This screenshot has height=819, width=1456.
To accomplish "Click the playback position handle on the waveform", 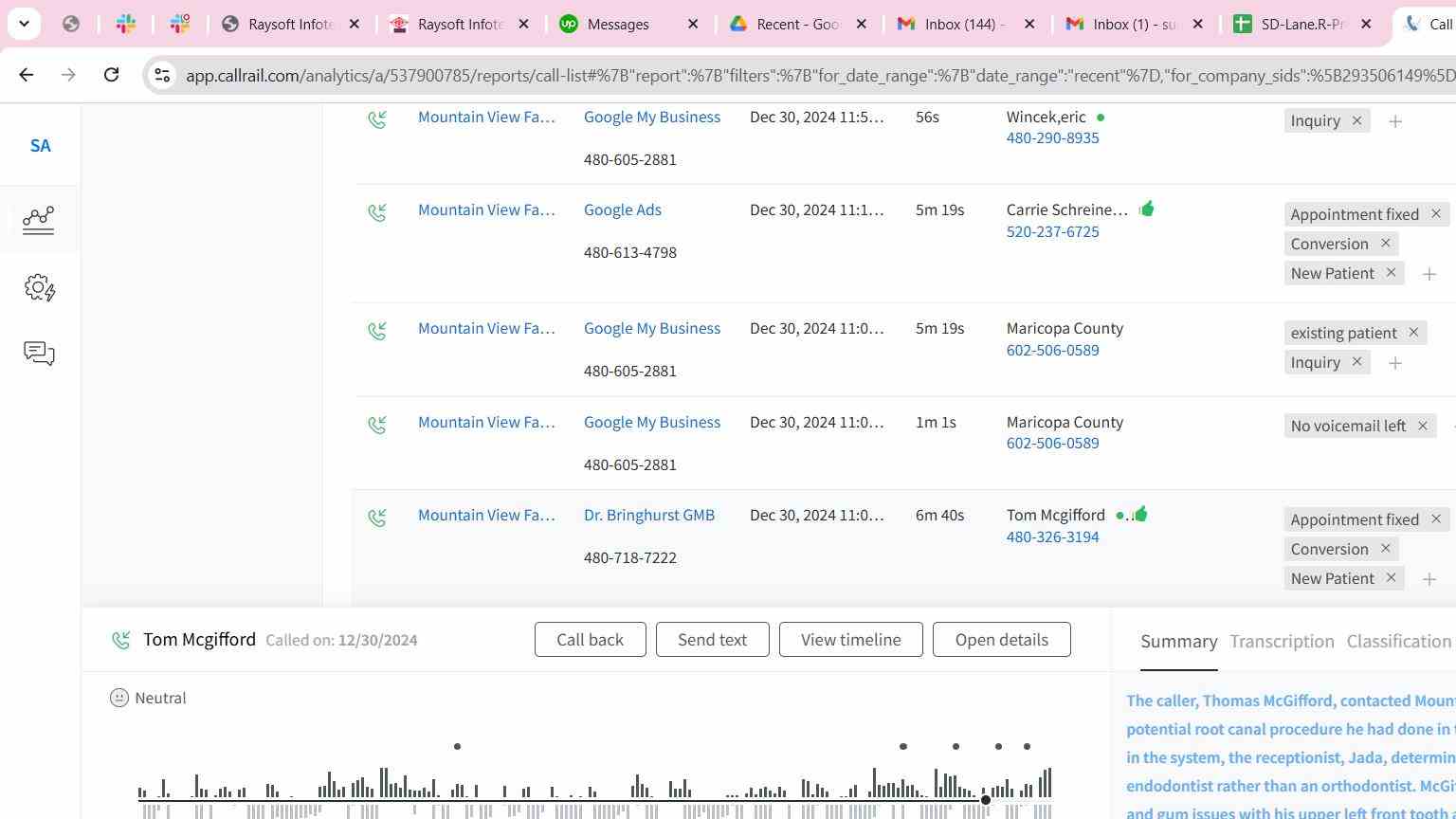I will click(986, 800).
